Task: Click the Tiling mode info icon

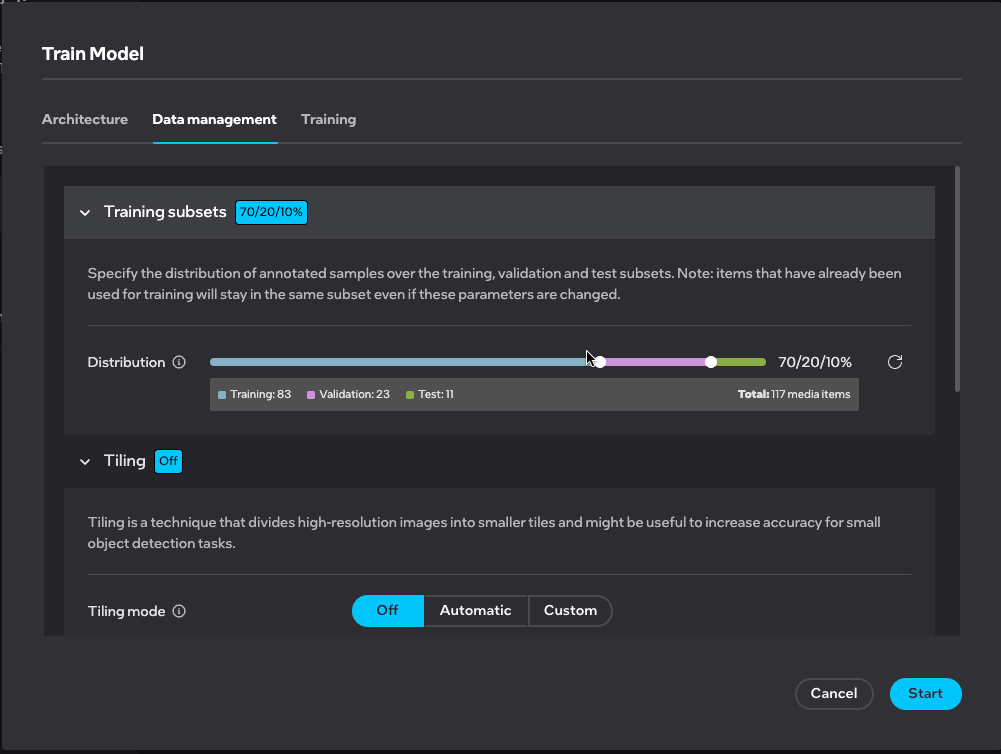Action: pyautogui.click(x=180, y=612)
